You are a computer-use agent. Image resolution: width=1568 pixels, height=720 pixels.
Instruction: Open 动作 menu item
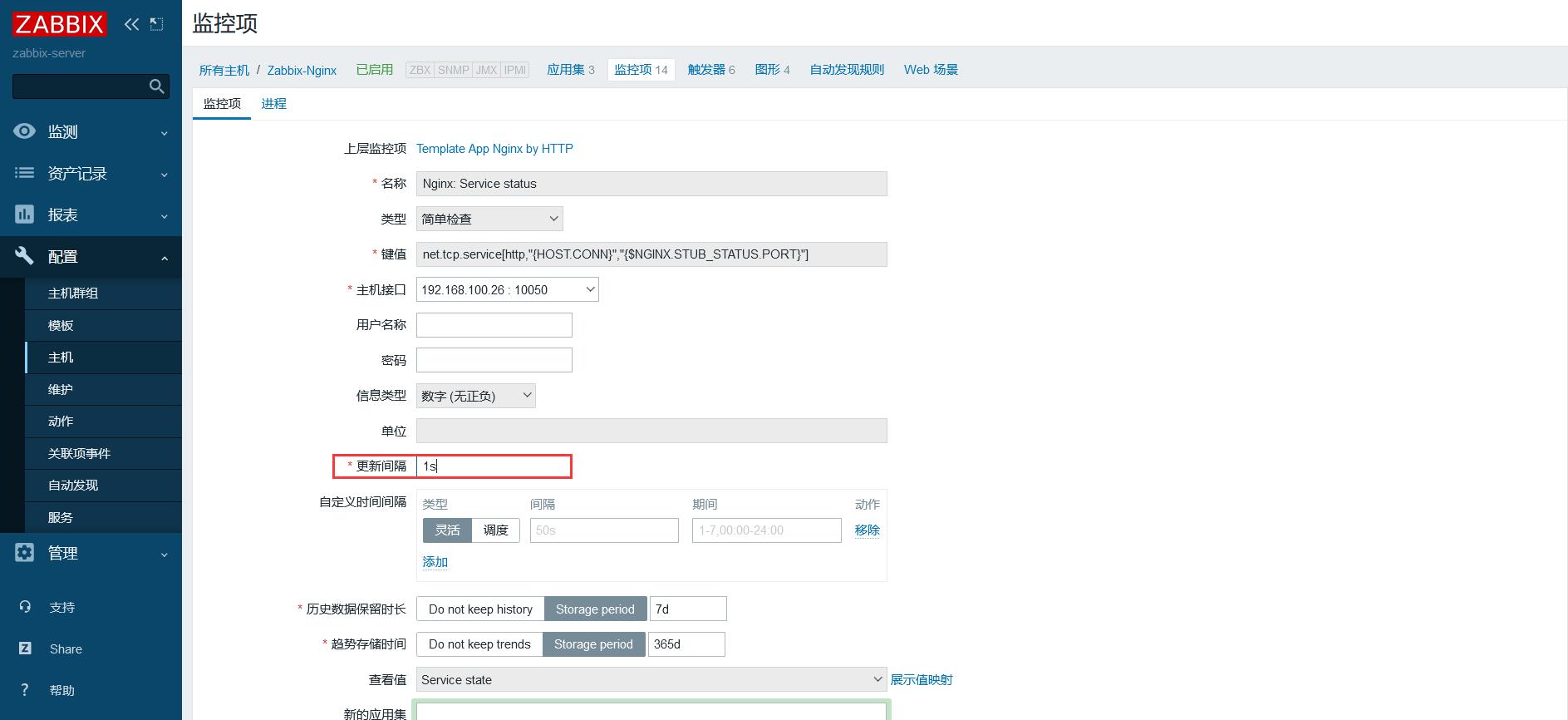(x=103, y=422)
